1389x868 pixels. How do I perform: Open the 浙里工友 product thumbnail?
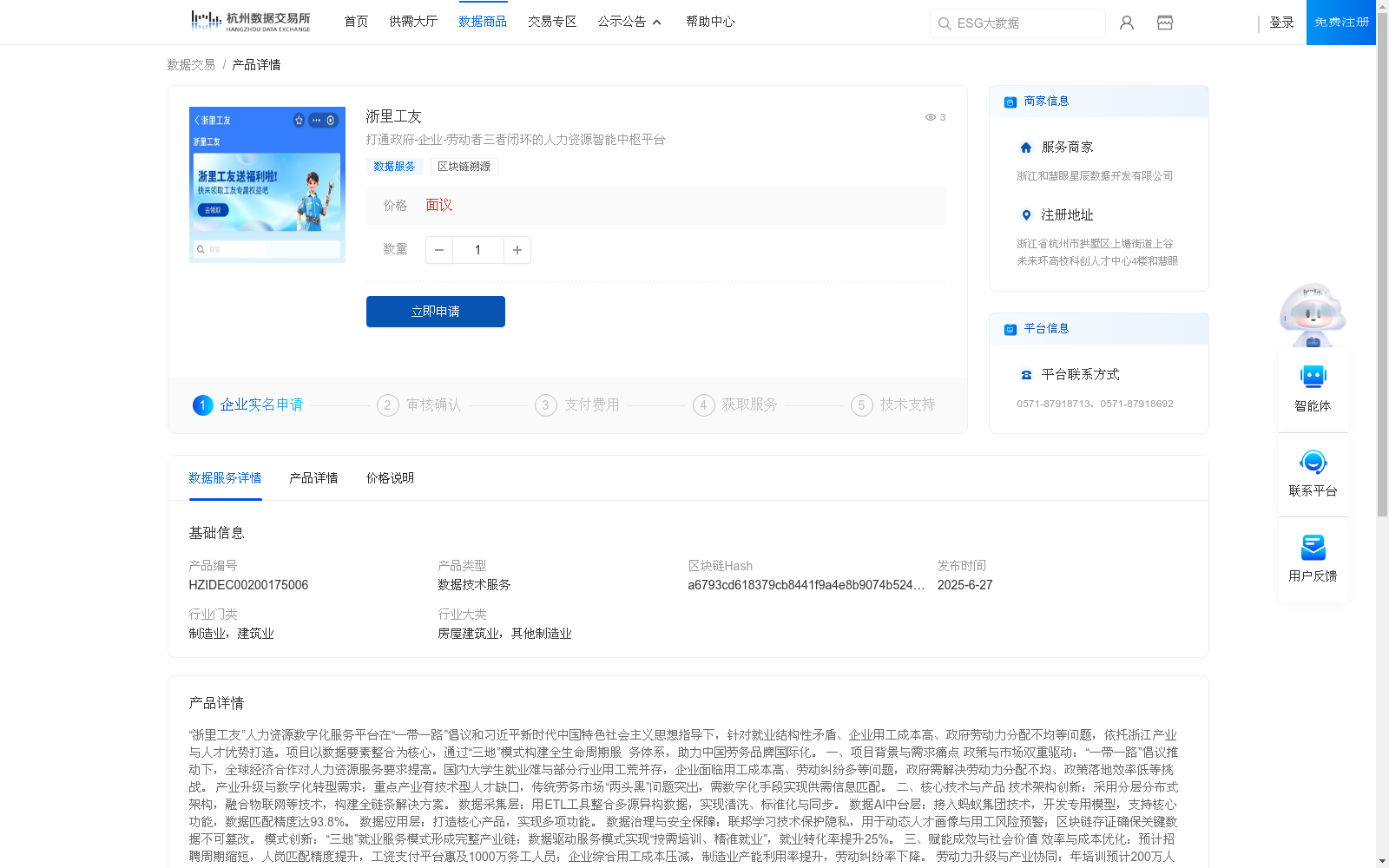267,185
